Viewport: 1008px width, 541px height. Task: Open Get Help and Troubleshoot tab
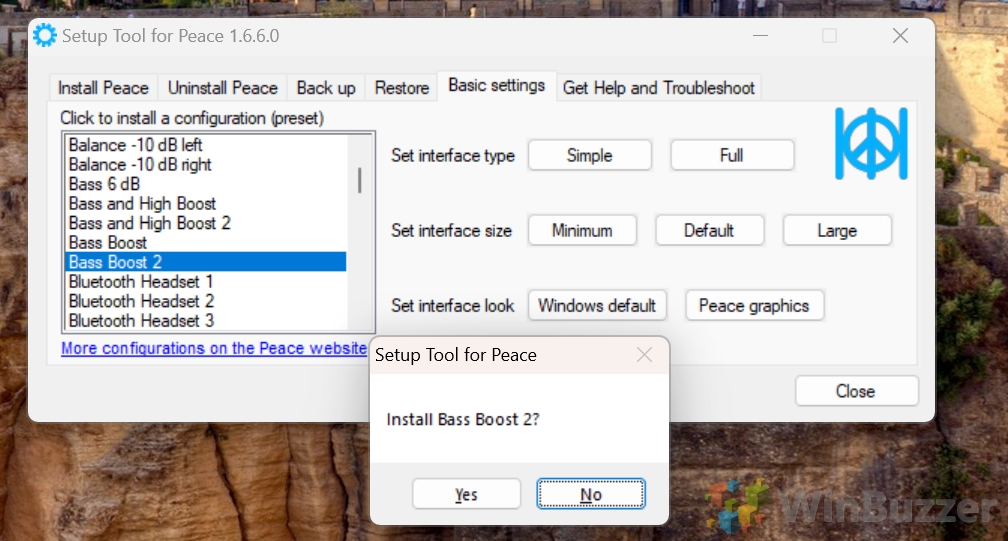(659, 88)
